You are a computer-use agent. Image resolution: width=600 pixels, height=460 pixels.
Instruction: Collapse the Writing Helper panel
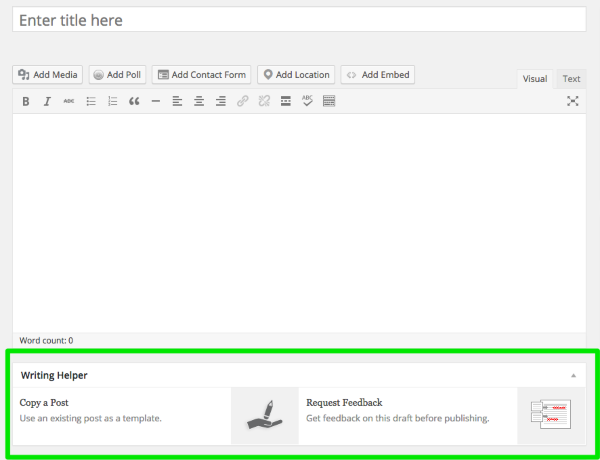pyautogui.click(x=573, y=375)
